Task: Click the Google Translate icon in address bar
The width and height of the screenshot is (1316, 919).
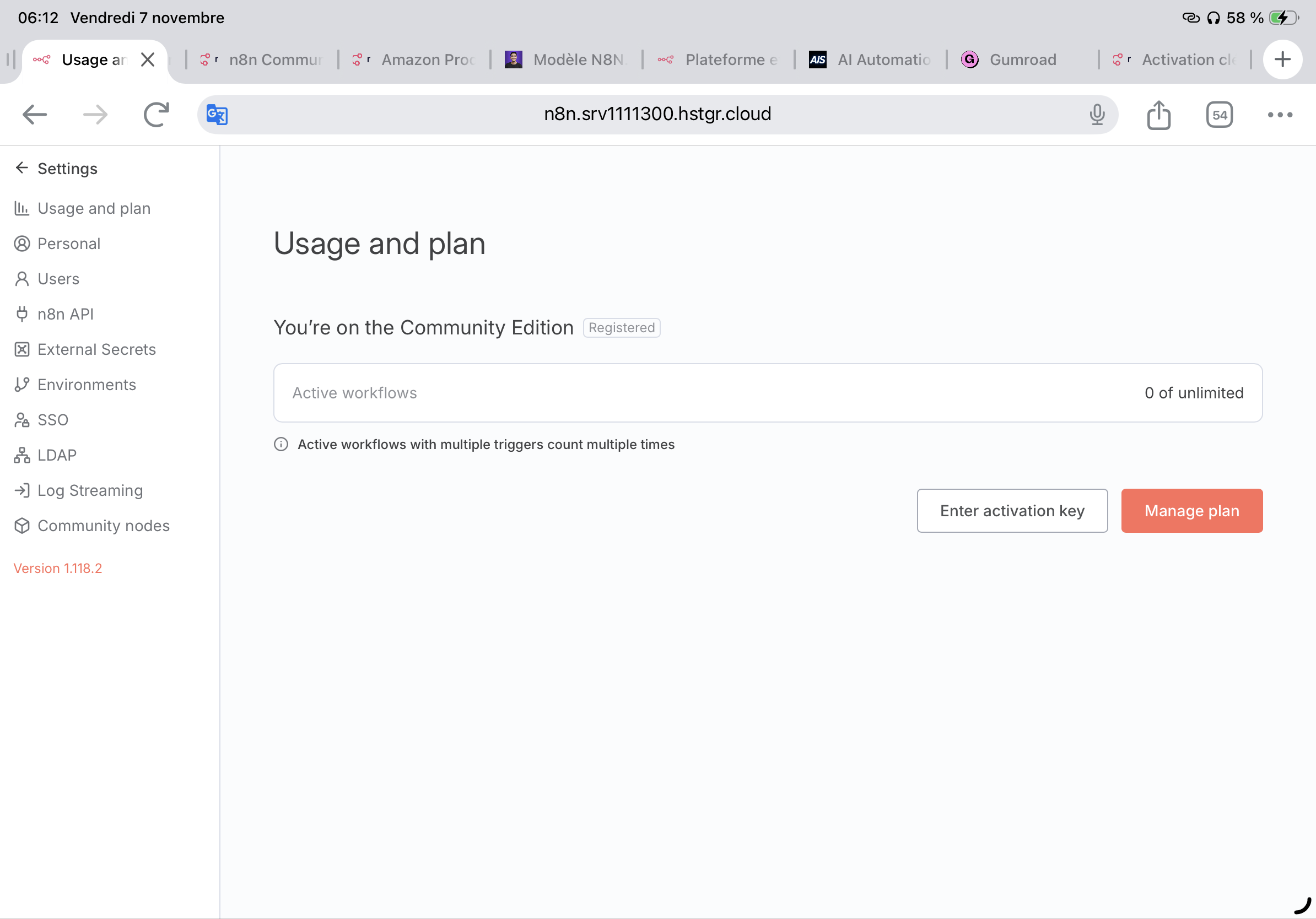Action: 217,115
